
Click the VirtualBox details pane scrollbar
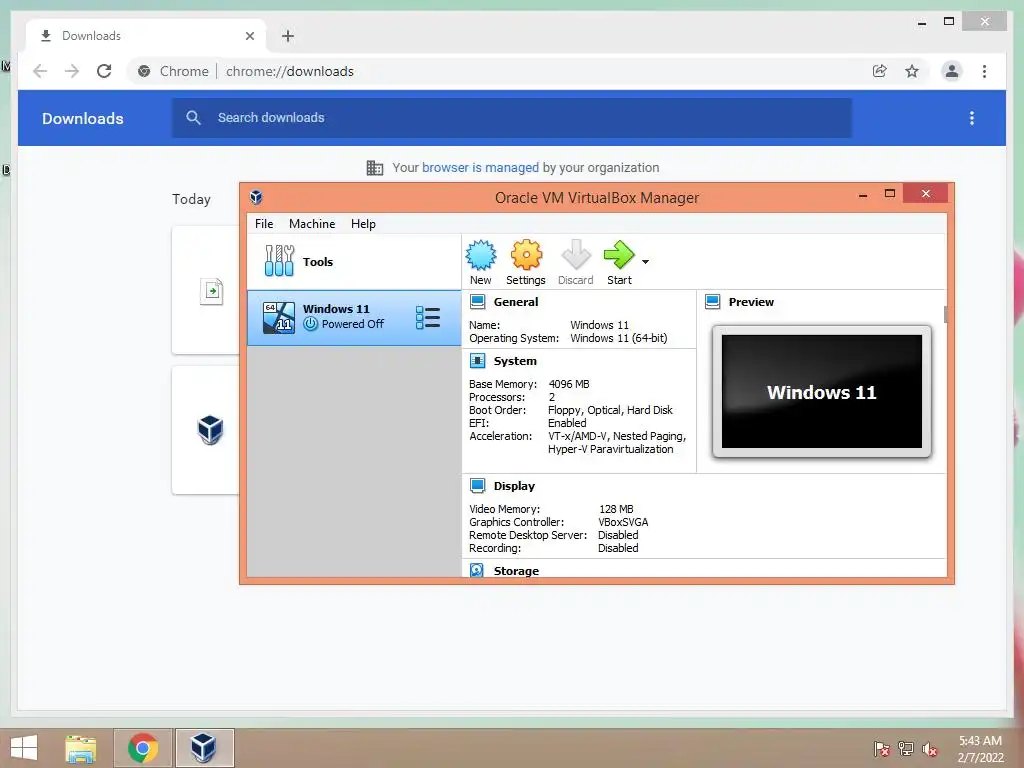tap(945, 314)
